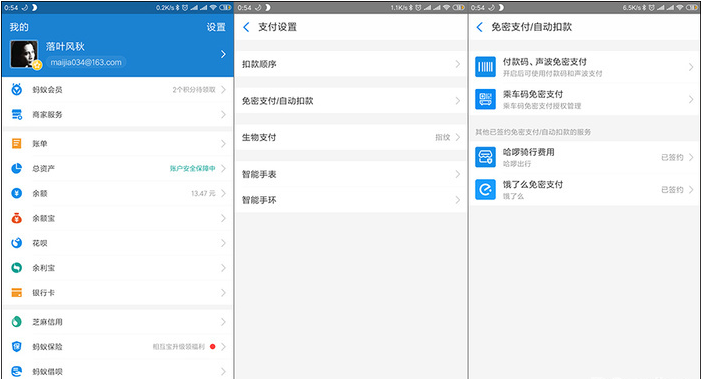Select the 生物支付 menu item
The width and height of the screenshot is (704, 379).
coord(259,137)
